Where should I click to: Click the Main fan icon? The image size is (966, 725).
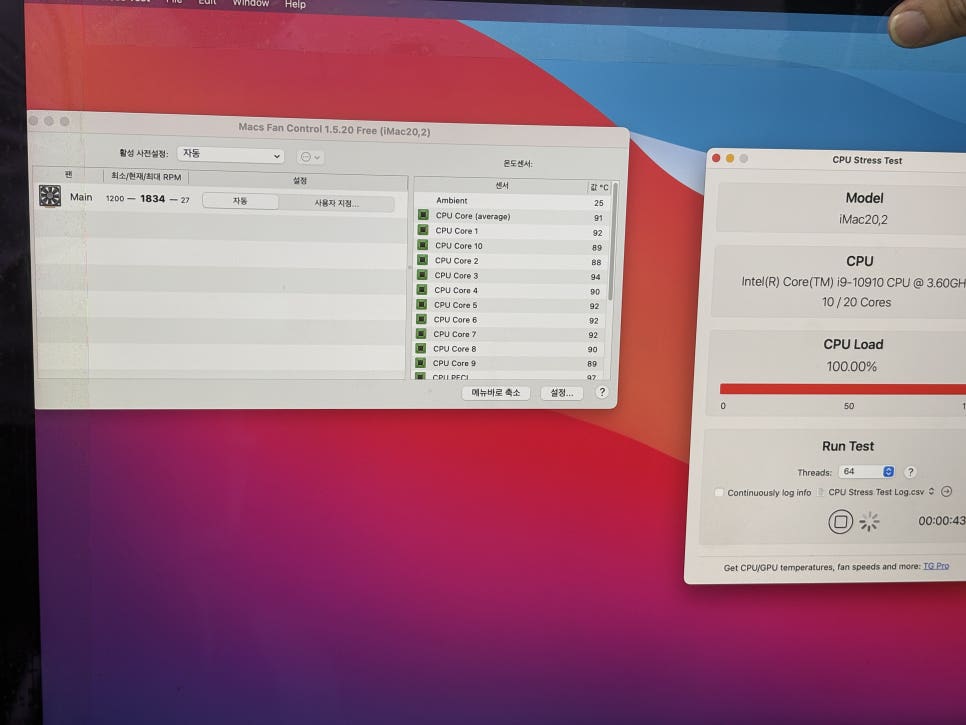click(50, 196)
